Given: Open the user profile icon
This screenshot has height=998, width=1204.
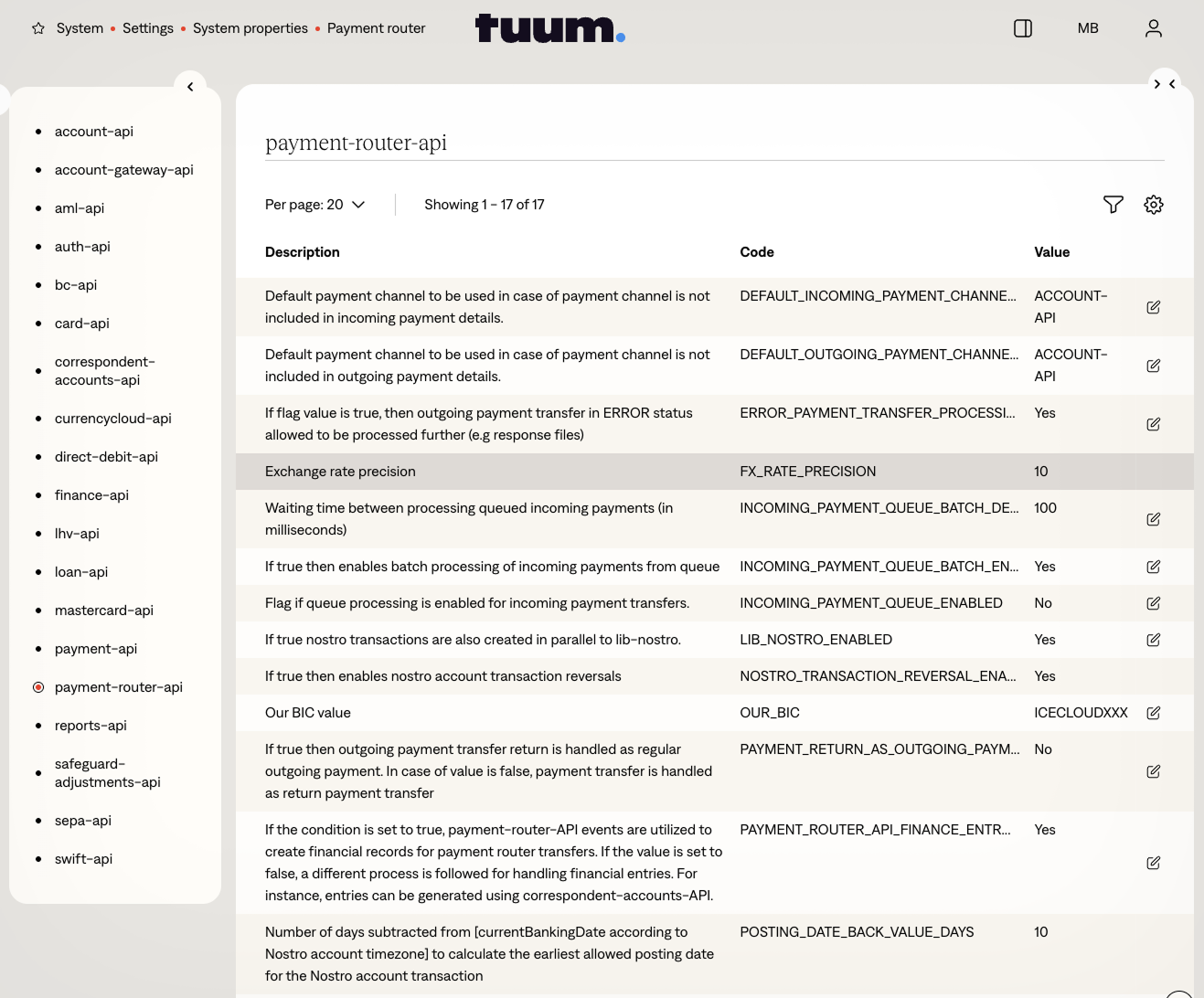Looking at the screenshot, I should pyautogui.click(x=1153, y=28).
